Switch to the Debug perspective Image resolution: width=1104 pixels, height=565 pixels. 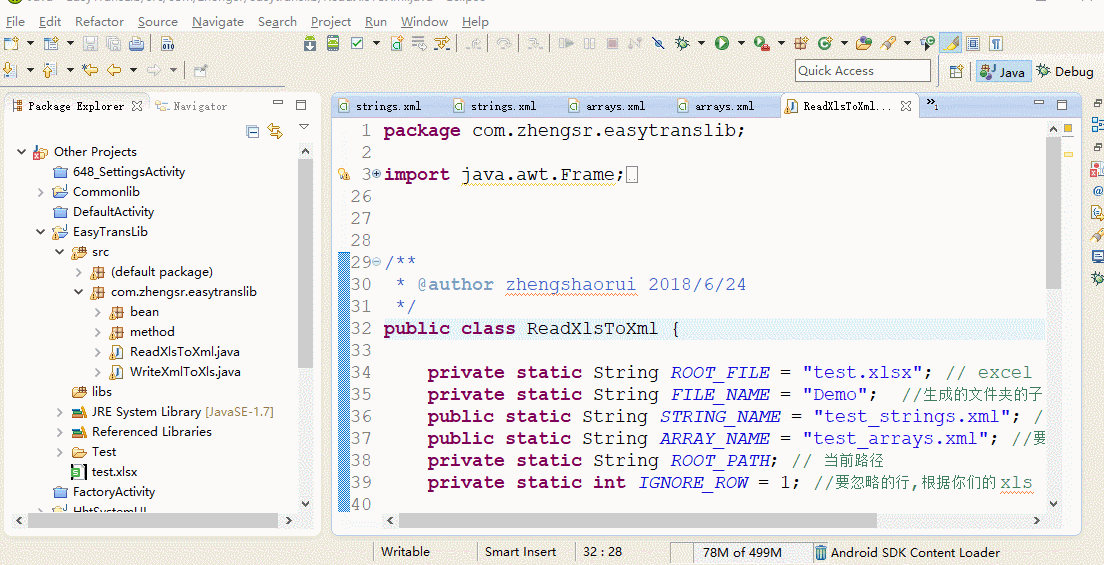(1065, 72)
